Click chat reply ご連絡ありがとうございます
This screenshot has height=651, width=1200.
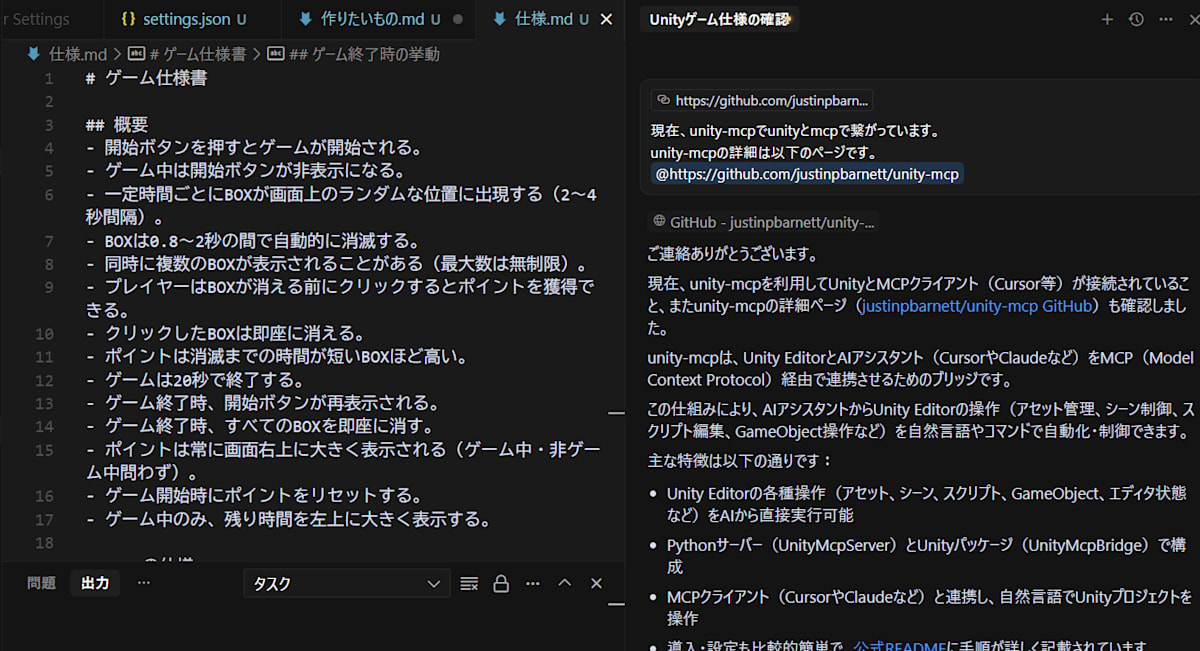click(732, 254)
